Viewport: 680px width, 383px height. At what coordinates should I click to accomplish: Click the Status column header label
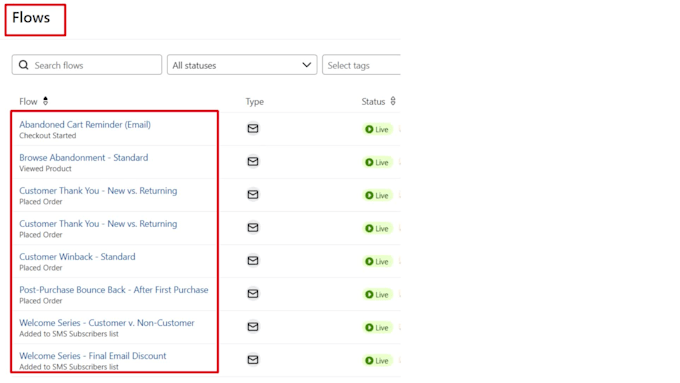coord(373,101)
